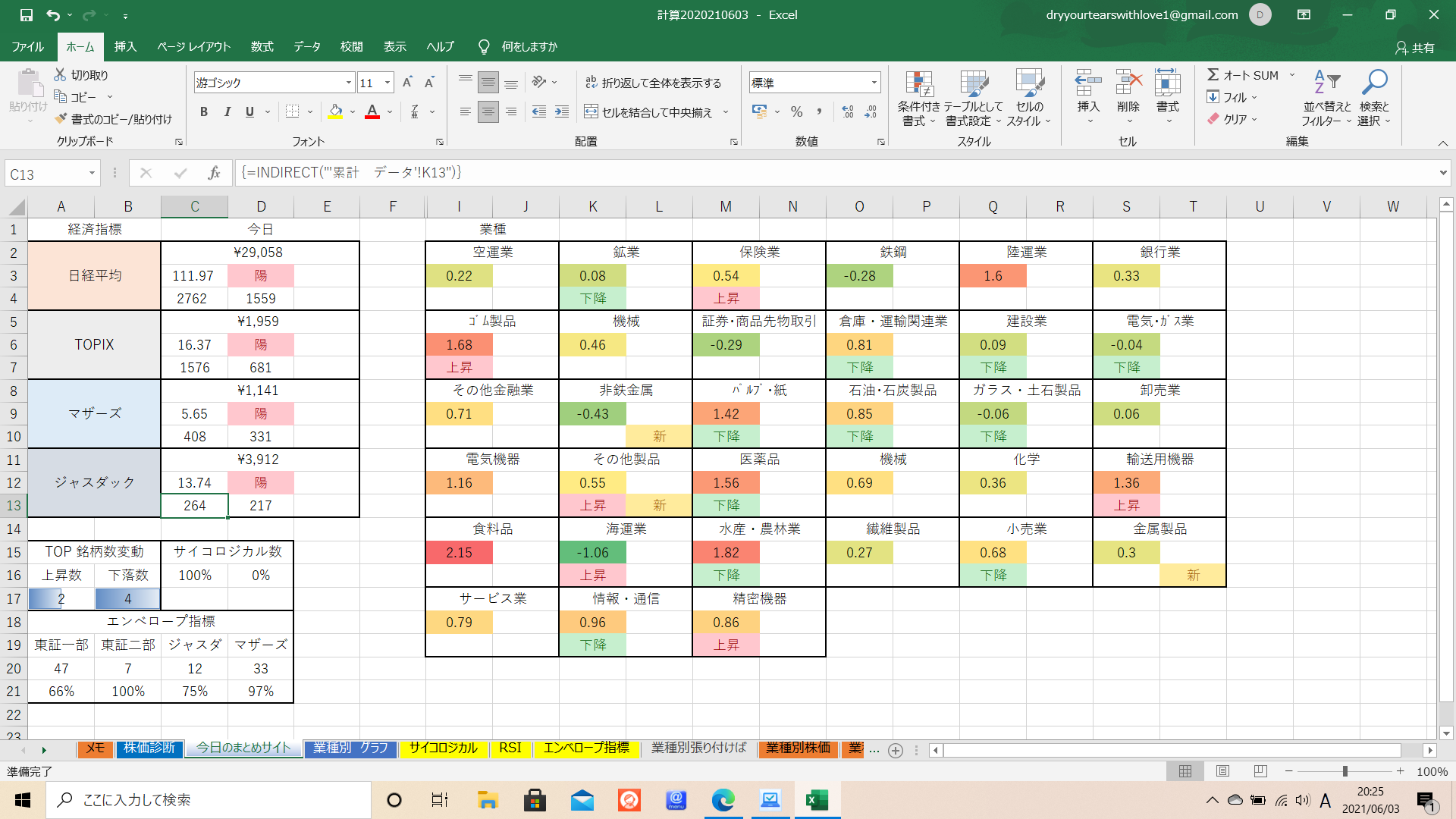Open the データ ribbon tab
Viewport: 1456px width, 819px height.
pyautogui.click(x=306, y=46)
